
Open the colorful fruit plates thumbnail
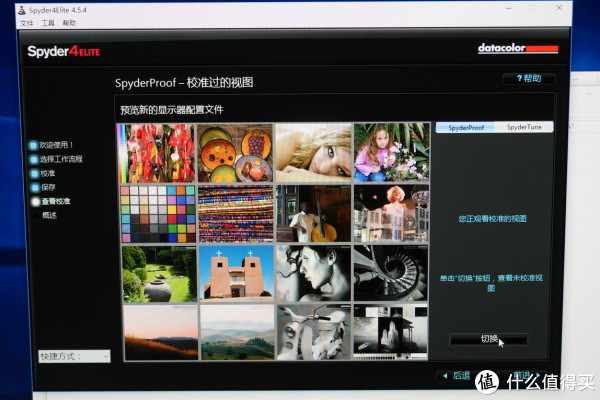pyautogui.click(x=235, y=153)
